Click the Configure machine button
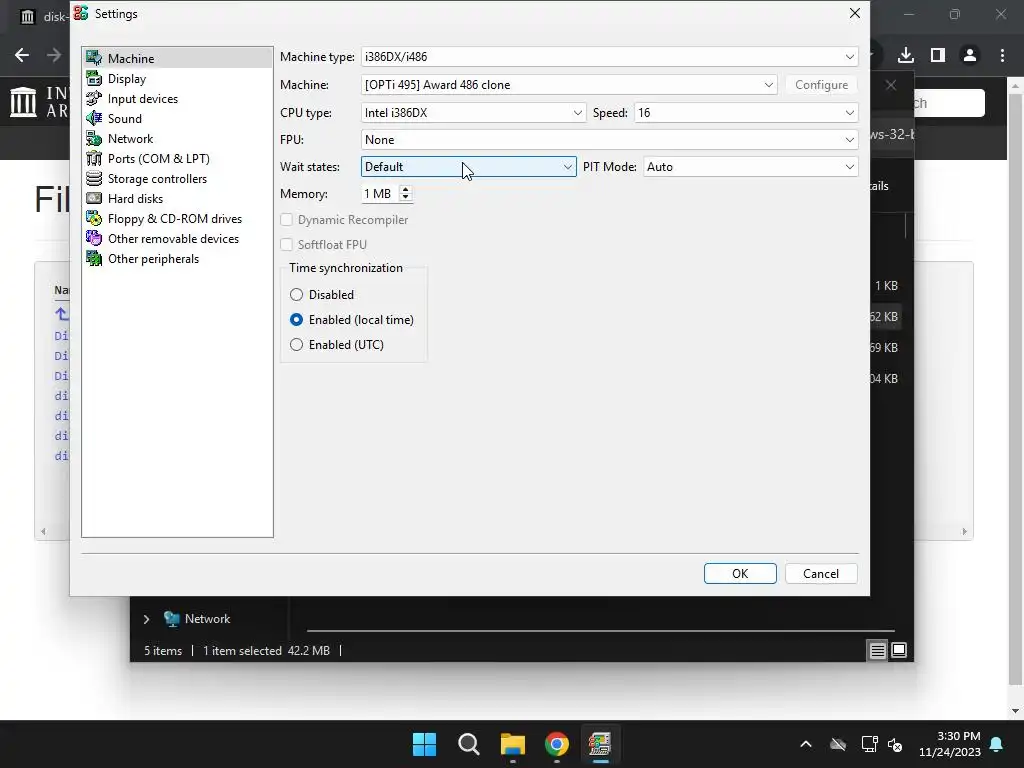Image resolution: width=1024 pixels, height=768 pixels. pos(821,85)
